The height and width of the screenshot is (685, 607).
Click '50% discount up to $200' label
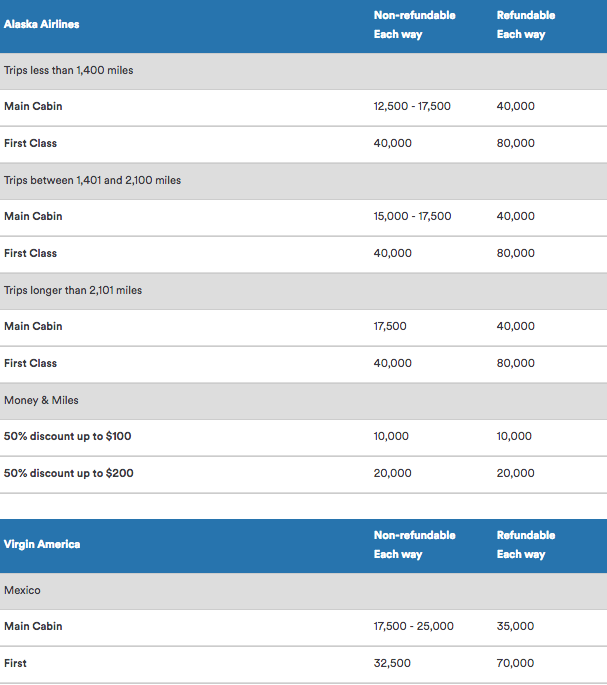point(68,473)
